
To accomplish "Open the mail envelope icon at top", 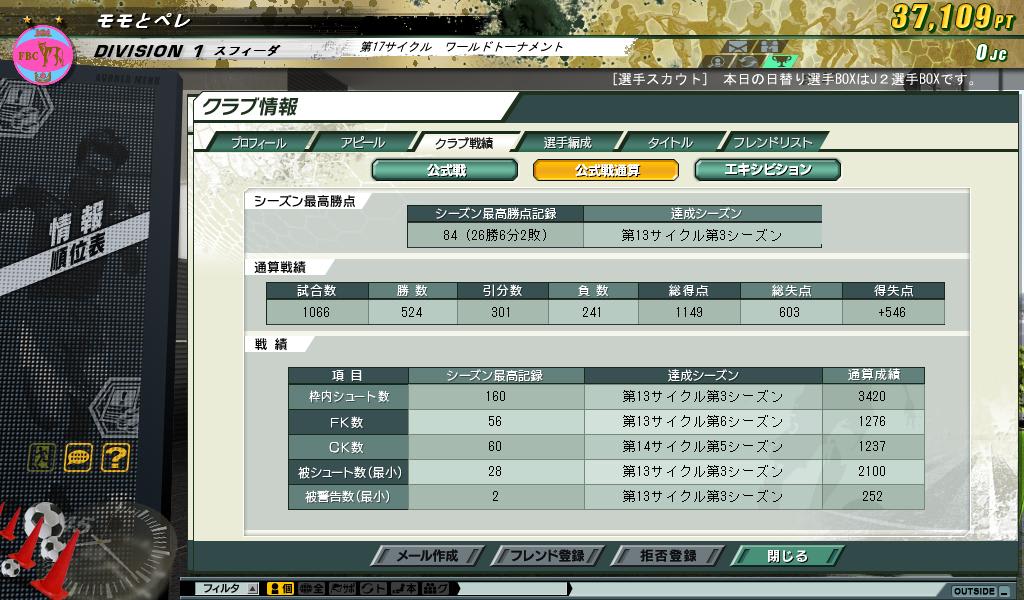I will point(738,46).
